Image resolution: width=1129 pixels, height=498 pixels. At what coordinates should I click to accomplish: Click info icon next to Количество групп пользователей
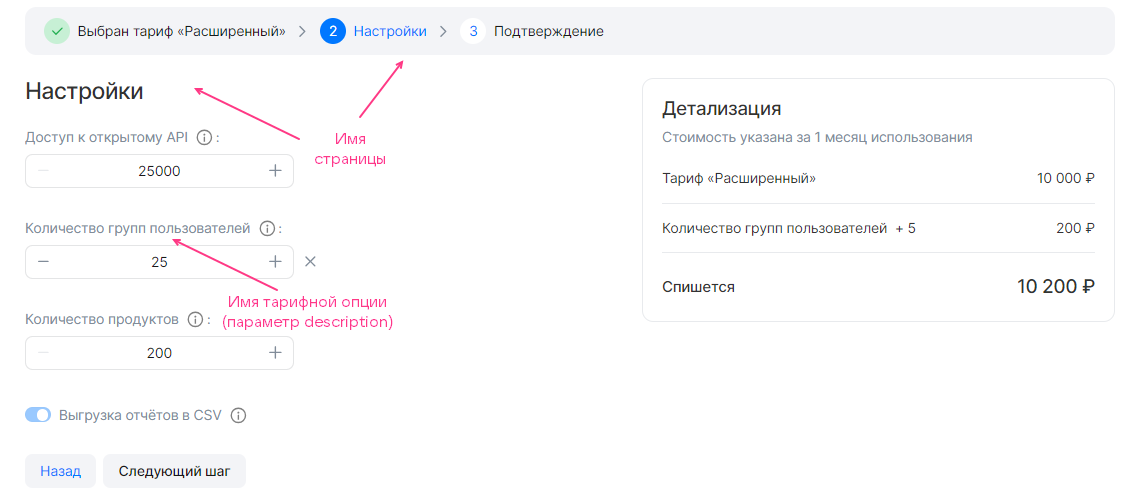(x=266, y=229)
